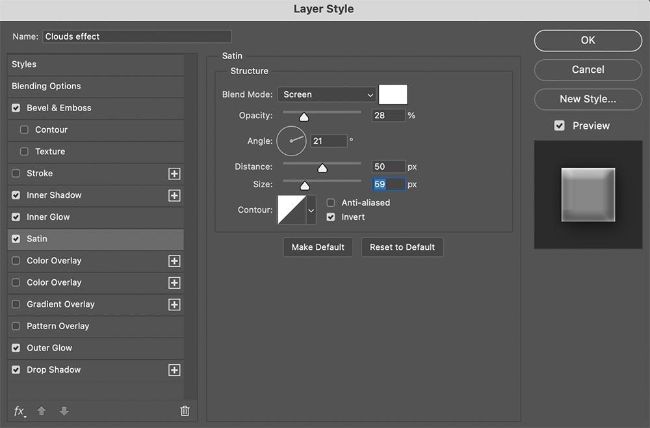
Task: Uncheck the Invert checkbox
Action: coord(332,217)
